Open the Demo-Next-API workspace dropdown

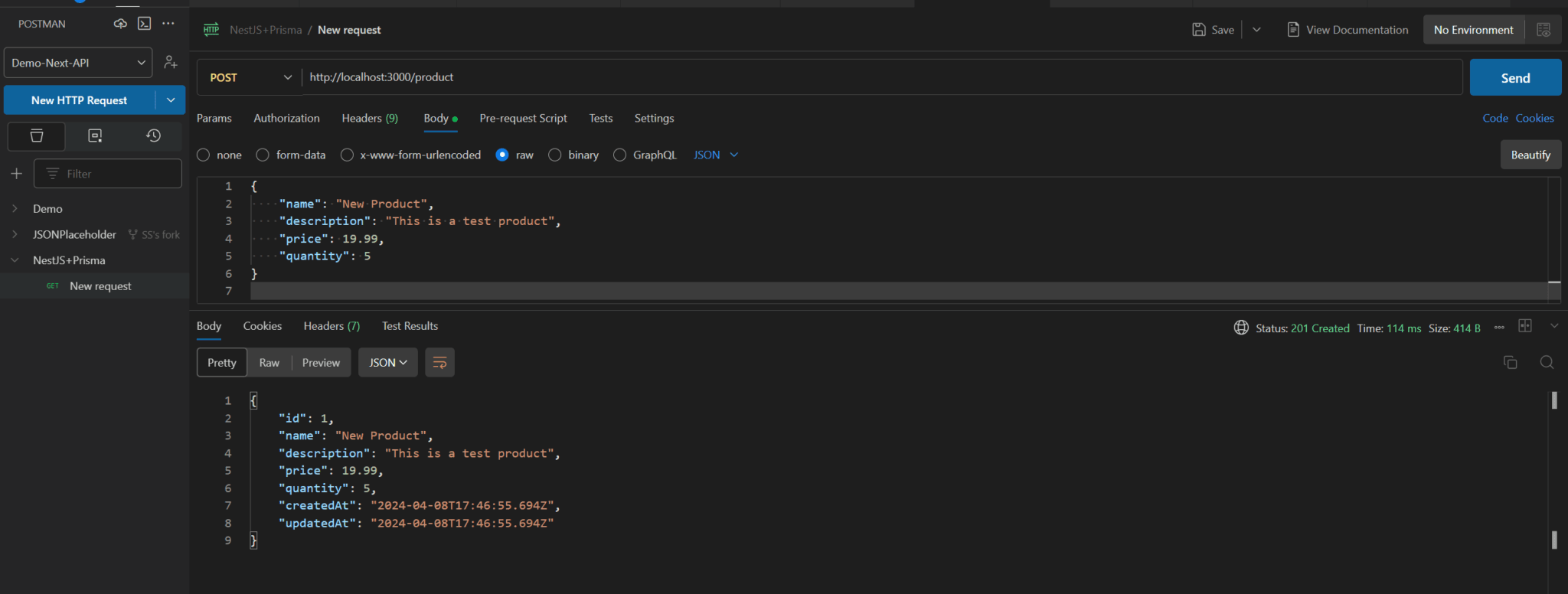tap(78, 63)
